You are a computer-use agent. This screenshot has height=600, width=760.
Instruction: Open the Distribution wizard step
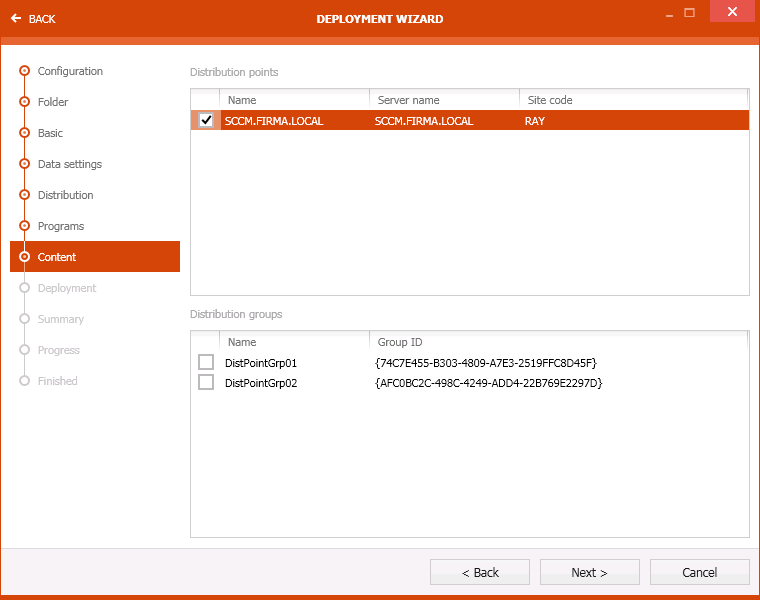click(65, 195)
